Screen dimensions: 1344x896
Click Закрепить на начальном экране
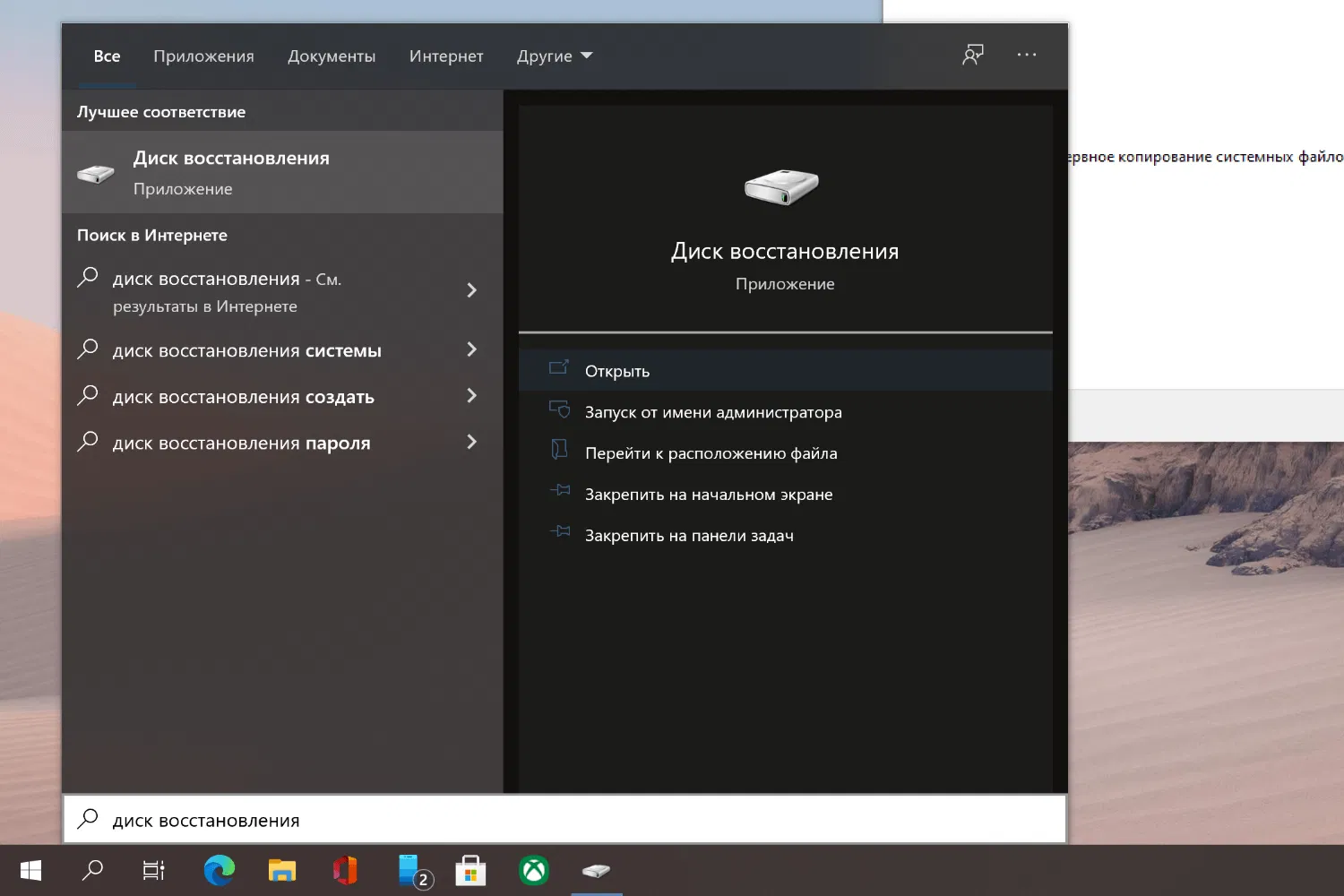coord(785,495)
